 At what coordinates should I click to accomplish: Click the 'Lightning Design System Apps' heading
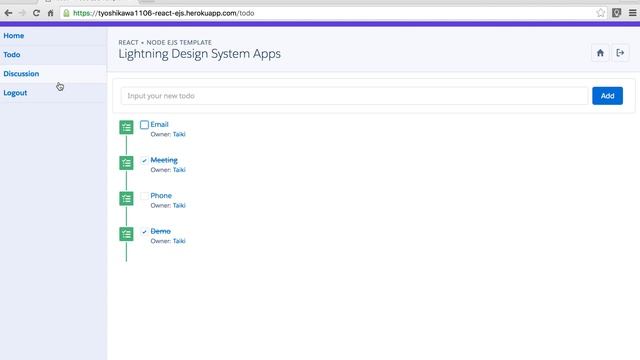200,54
